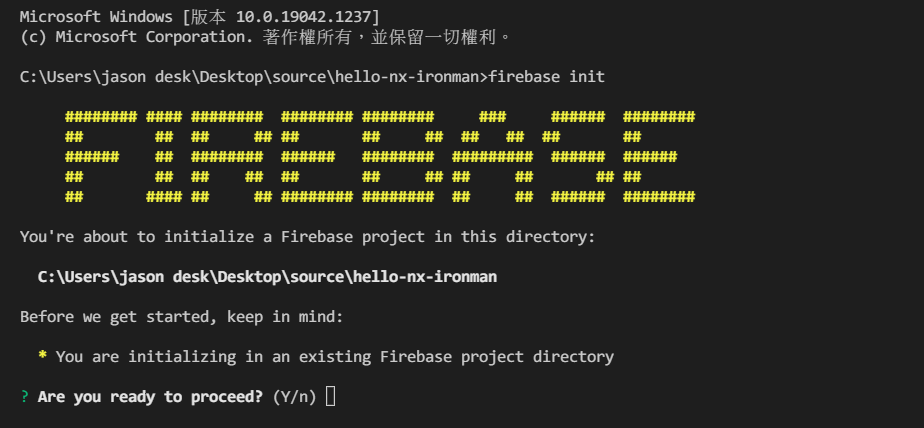
Task: Click the letter R in the ASCII banner
Action: tap(232, 157)
